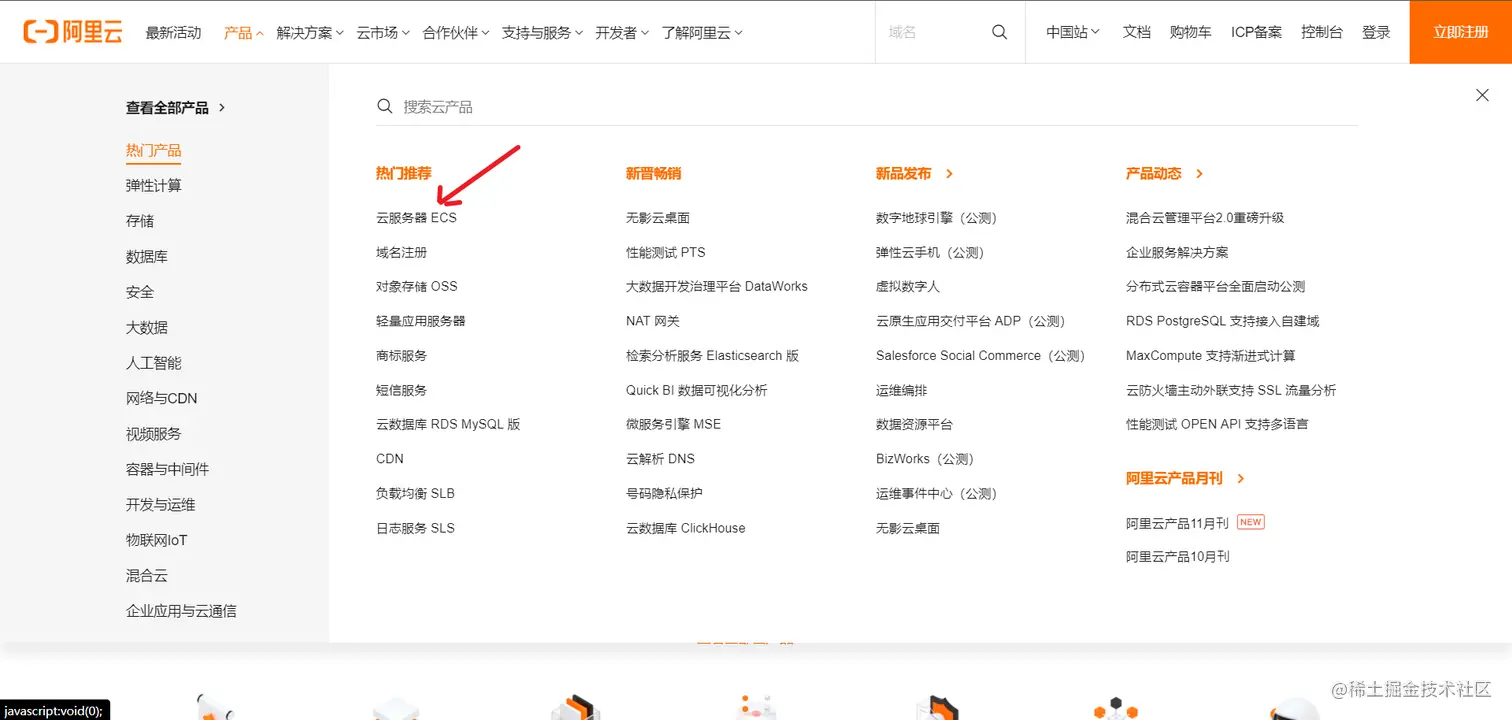This screenshot has height=720, width=1512.
Task: Click 大数据开发治理平台 DataWorks
Action: pos(717,286)
